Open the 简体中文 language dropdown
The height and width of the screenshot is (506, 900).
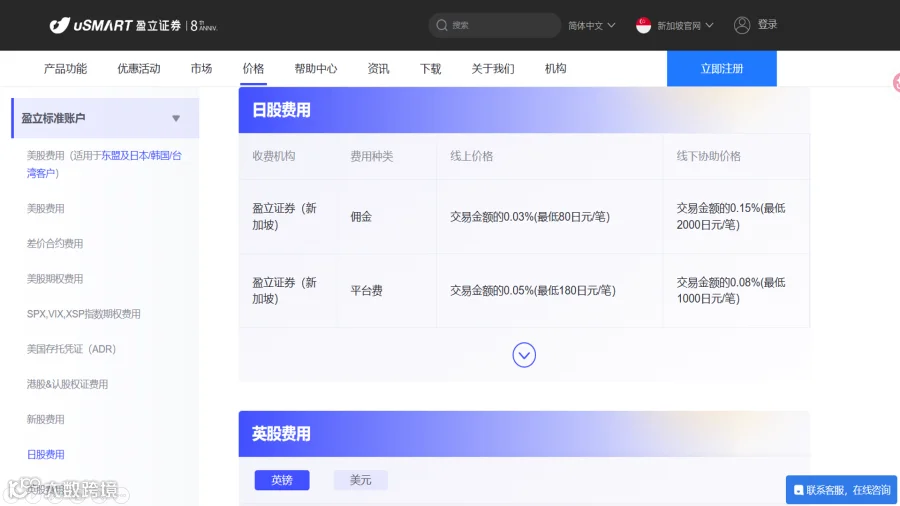(x=591, y=25)
